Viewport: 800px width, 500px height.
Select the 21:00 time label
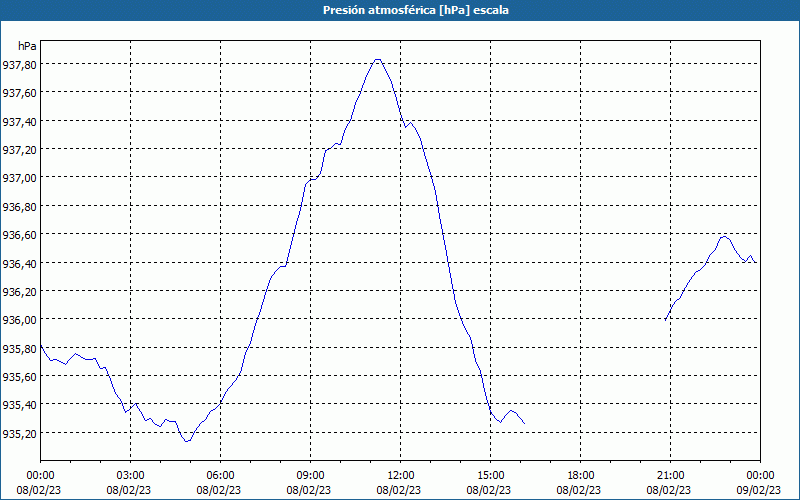point(670,476)
